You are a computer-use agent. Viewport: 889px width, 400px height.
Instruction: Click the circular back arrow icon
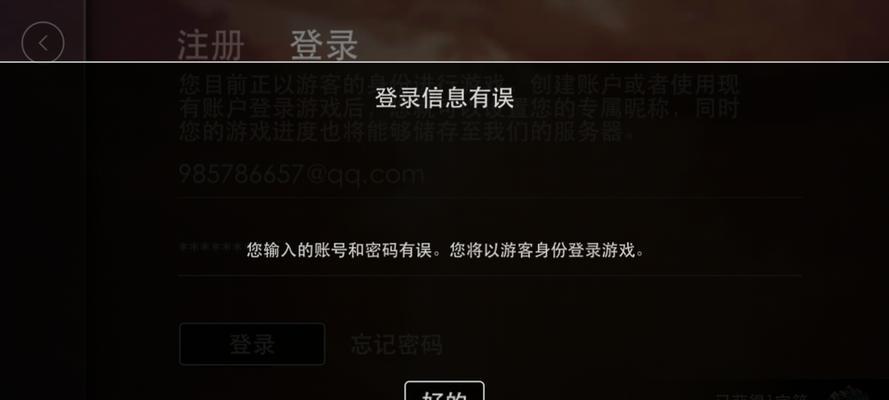[x=43, y=43]
